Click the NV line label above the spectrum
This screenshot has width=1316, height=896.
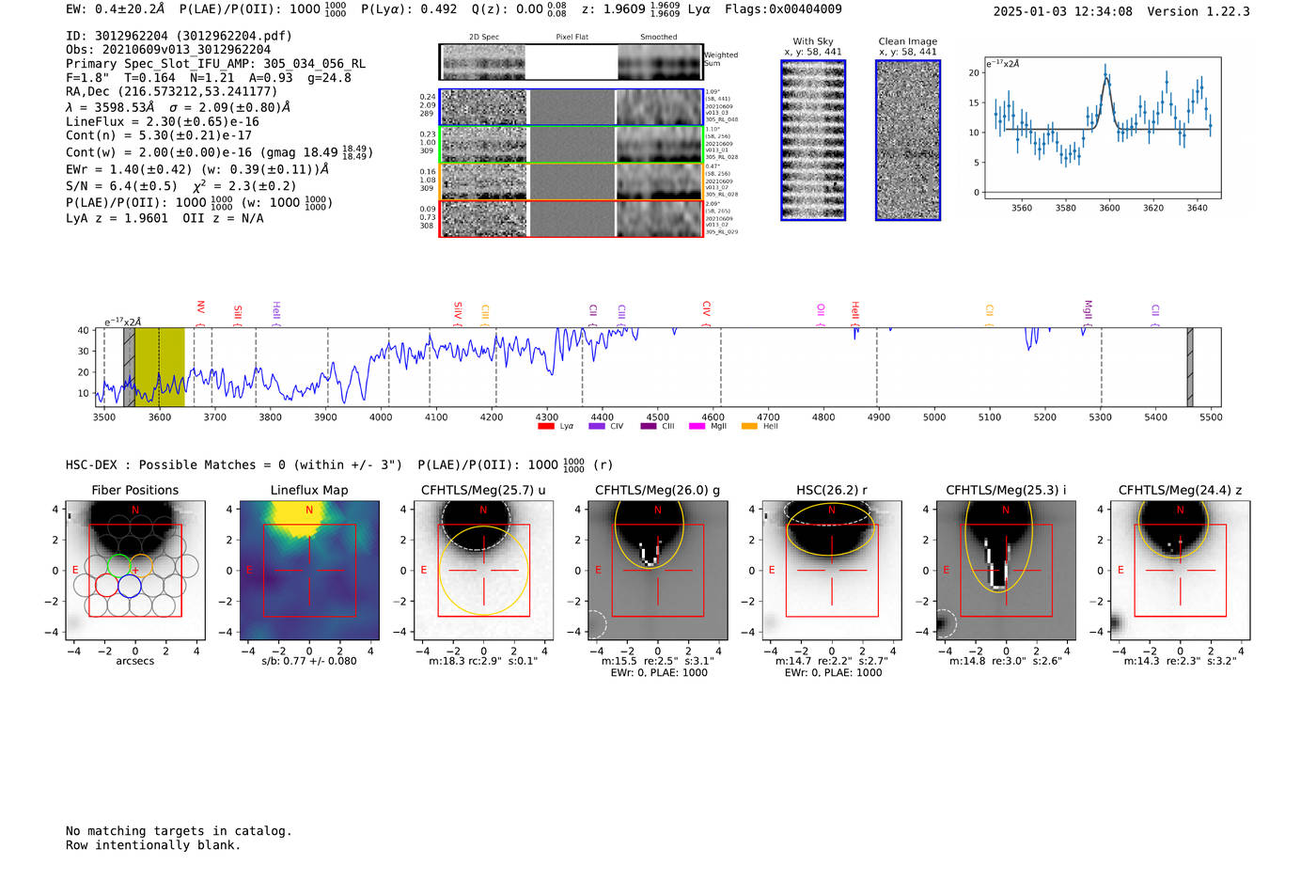[200, 307]
